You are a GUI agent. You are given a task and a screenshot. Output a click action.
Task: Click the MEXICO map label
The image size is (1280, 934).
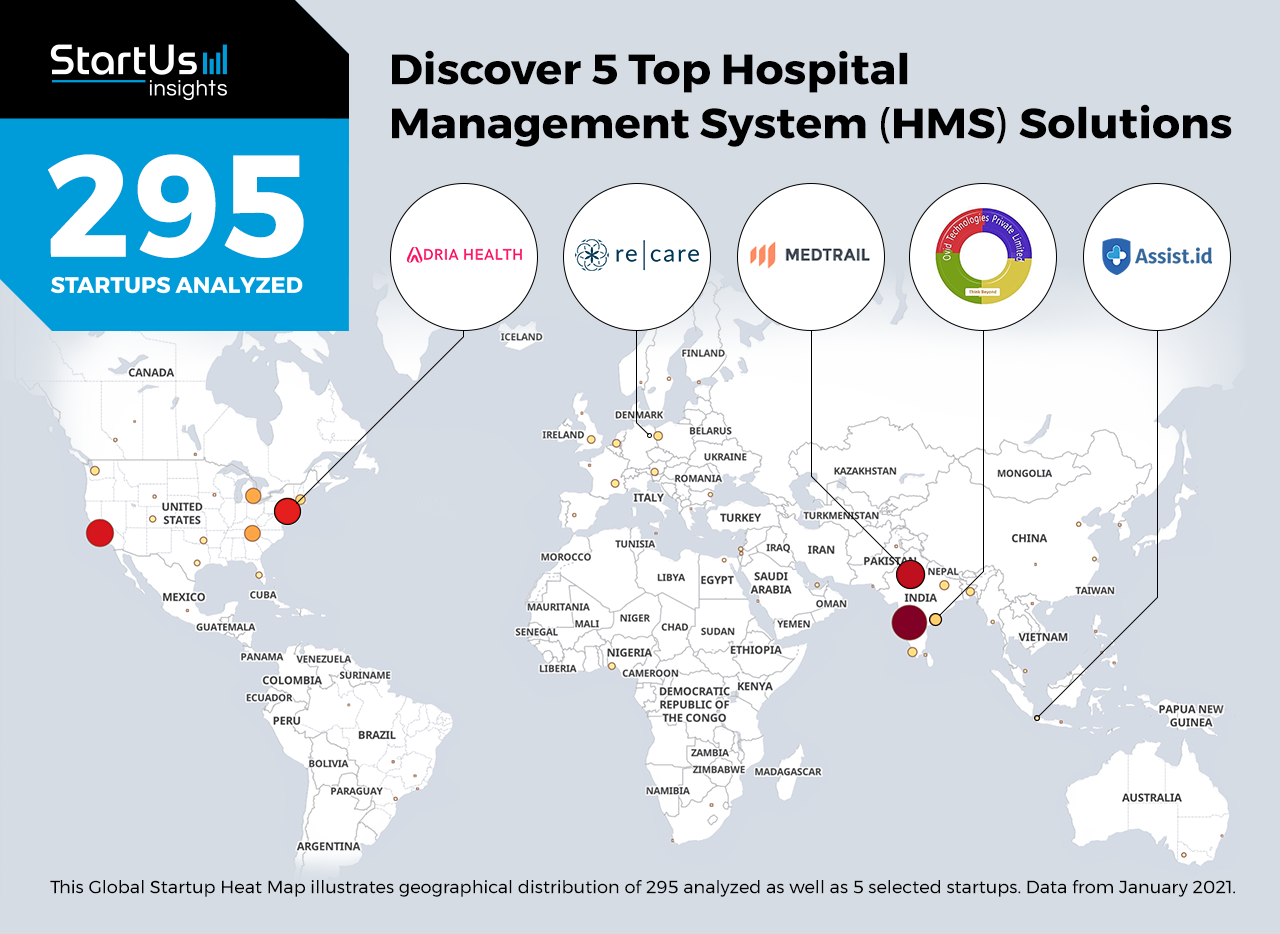(184, 597)
